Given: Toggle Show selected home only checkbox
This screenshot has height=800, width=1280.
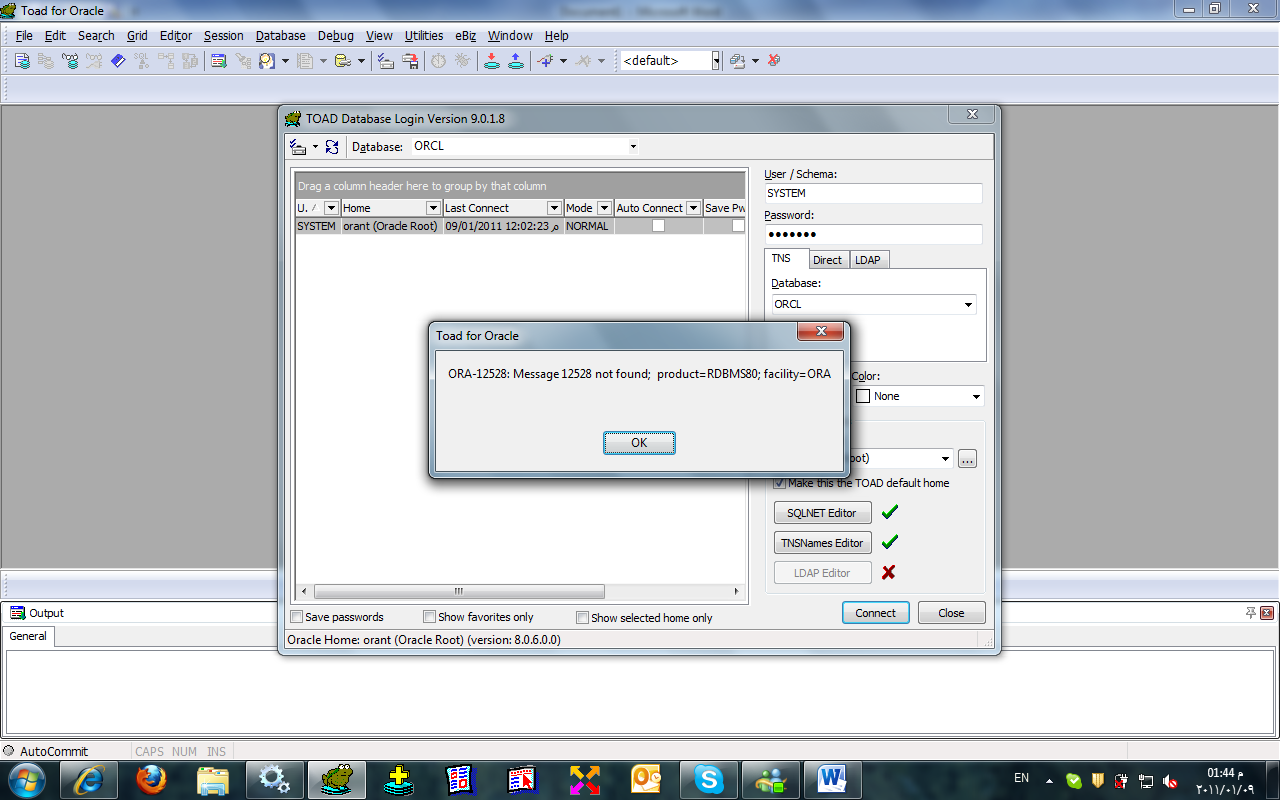Looking at the screenshot, I should tap(583, 618).
